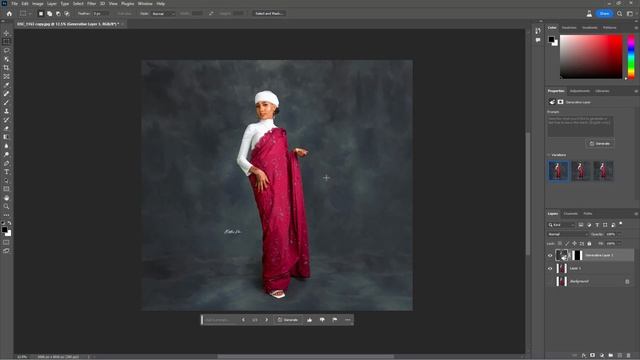Open the workspace switcher icon at top right
Viewport: 640px width, 360px height.
(x=630, y=13)
